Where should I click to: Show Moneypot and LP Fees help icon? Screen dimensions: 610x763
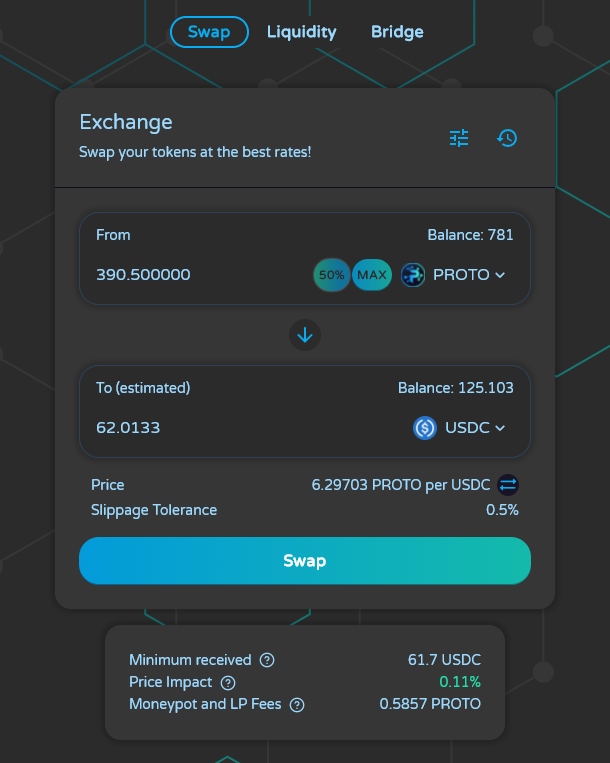click(297, 705)
